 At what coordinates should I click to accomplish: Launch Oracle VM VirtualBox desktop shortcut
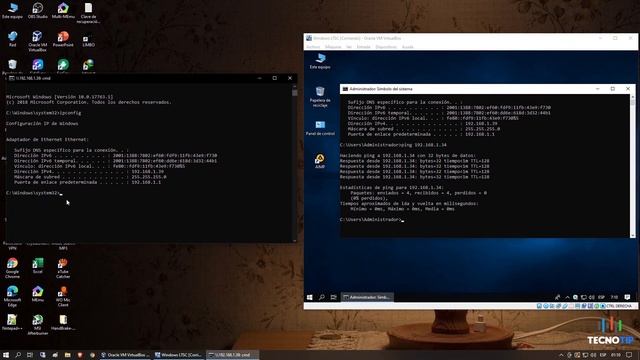pyautogui.click(x=38, y=41)
